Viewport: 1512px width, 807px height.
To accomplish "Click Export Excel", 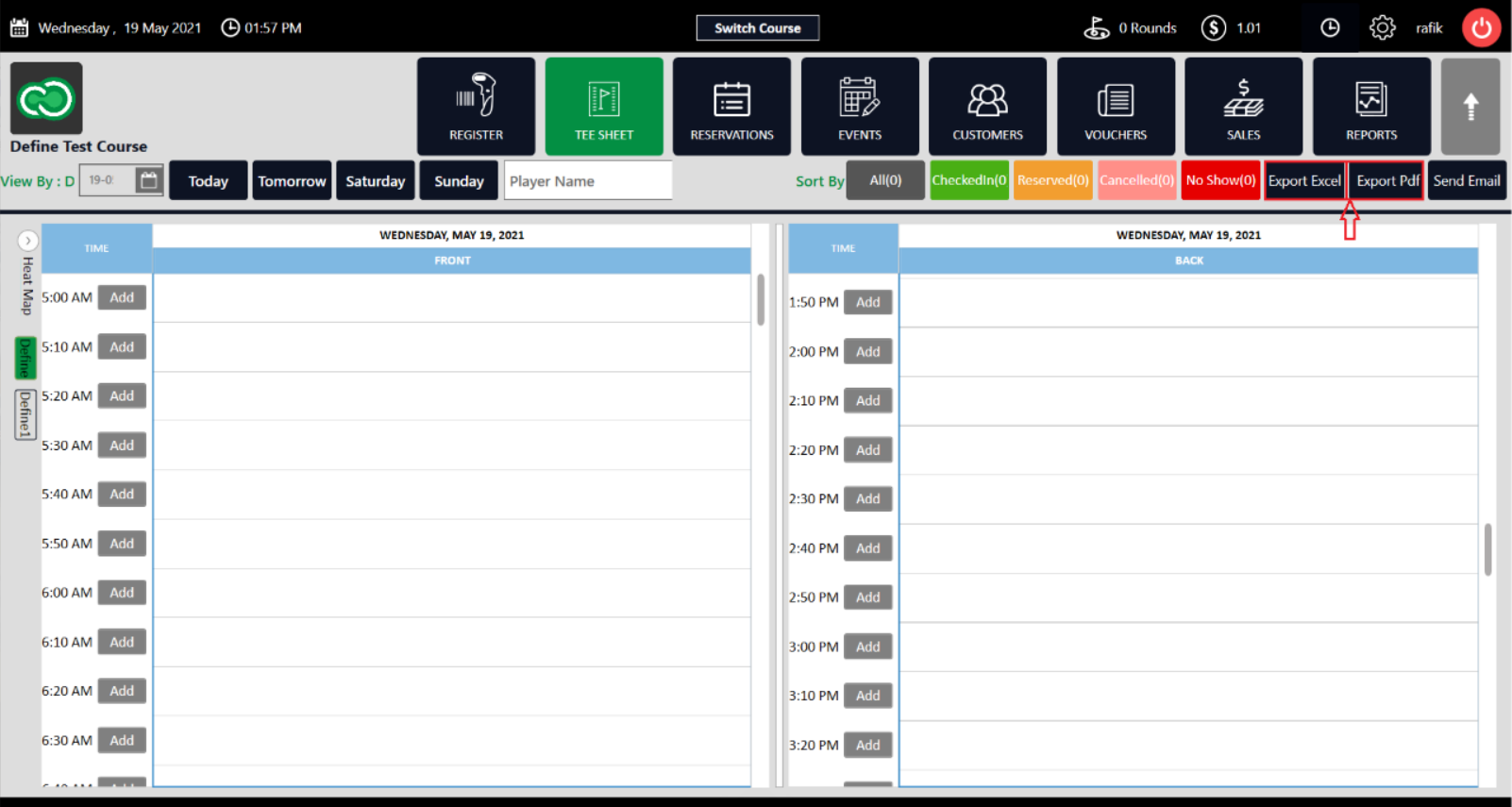I will pyautogui.click(x=1304, y=180).
